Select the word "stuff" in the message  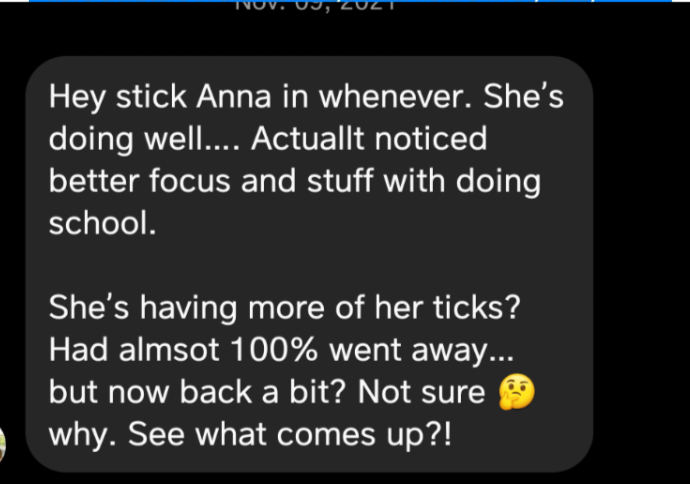[x=340, y=181]
